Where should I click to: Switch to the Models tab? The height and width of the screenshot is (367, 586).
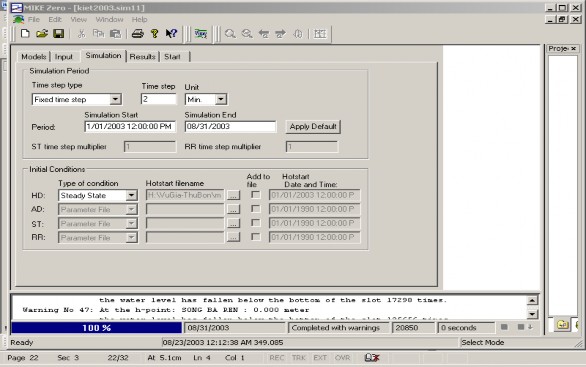point(34,57)
